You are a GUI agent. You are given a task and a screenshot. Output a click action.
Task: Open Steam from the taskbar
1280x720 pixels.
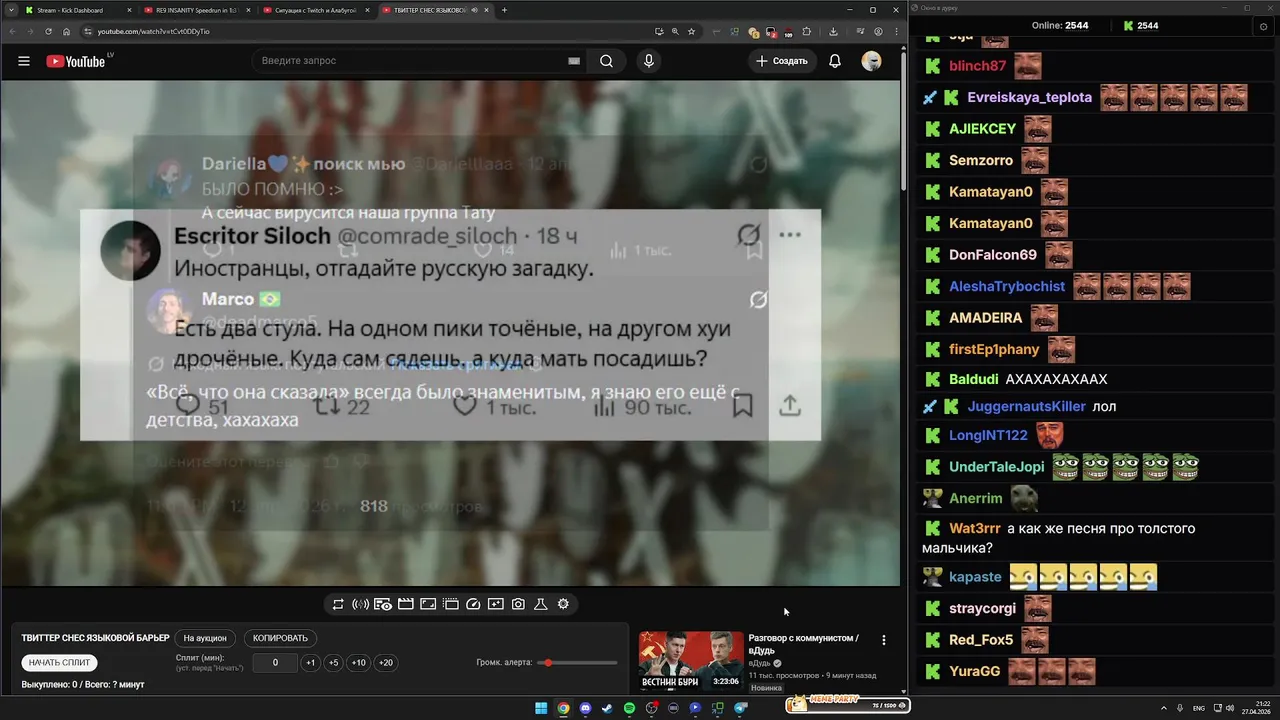(x=607, y=708)
